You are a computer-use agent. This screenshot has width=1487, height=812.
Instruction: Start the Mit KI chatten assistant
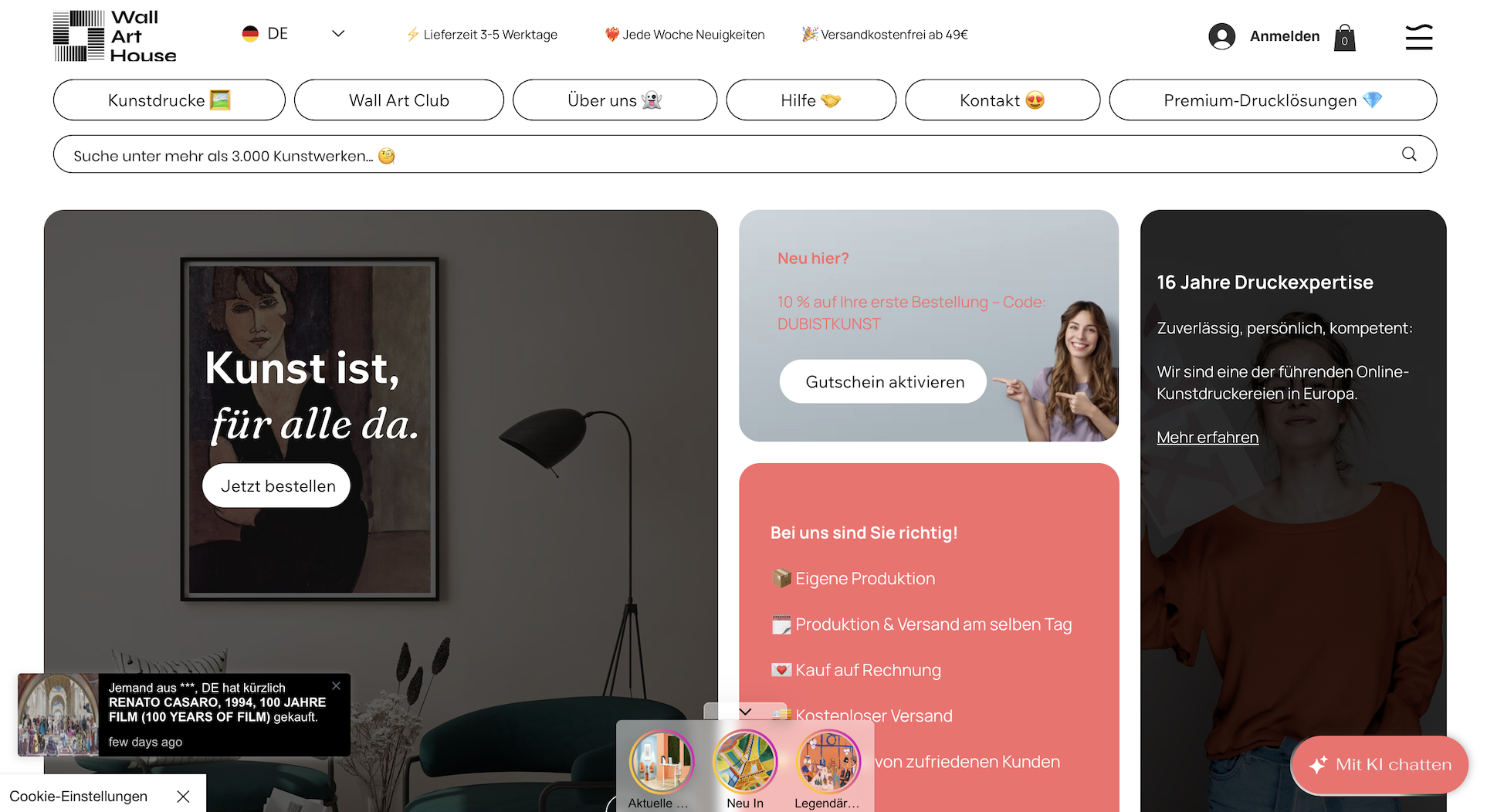pos(1379,764)
